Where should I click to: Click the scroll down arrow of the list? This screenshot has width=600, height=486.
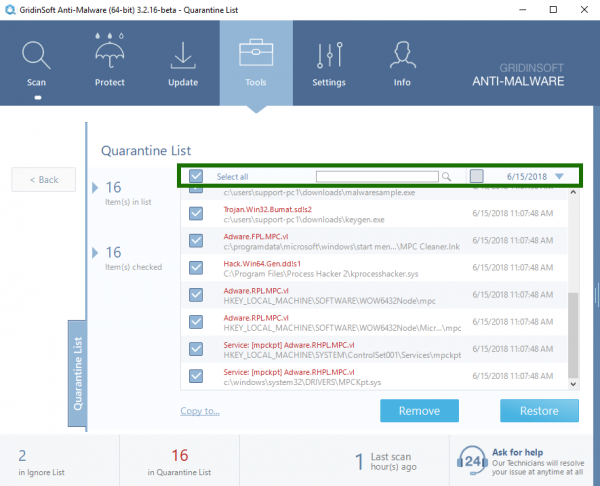coord(573,384)
